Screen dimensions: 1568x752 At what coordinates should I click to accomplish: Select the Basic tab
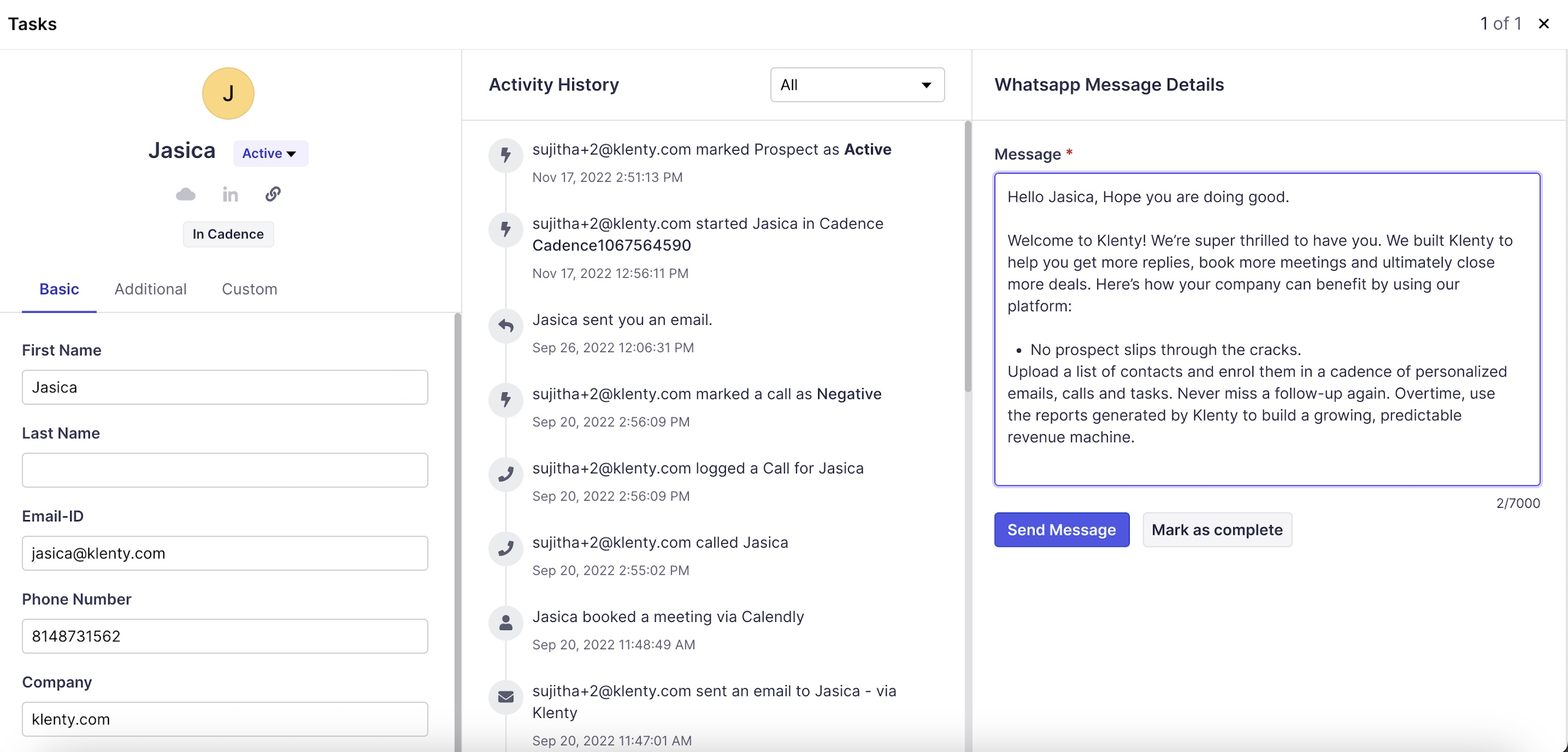tap(59, 289)
